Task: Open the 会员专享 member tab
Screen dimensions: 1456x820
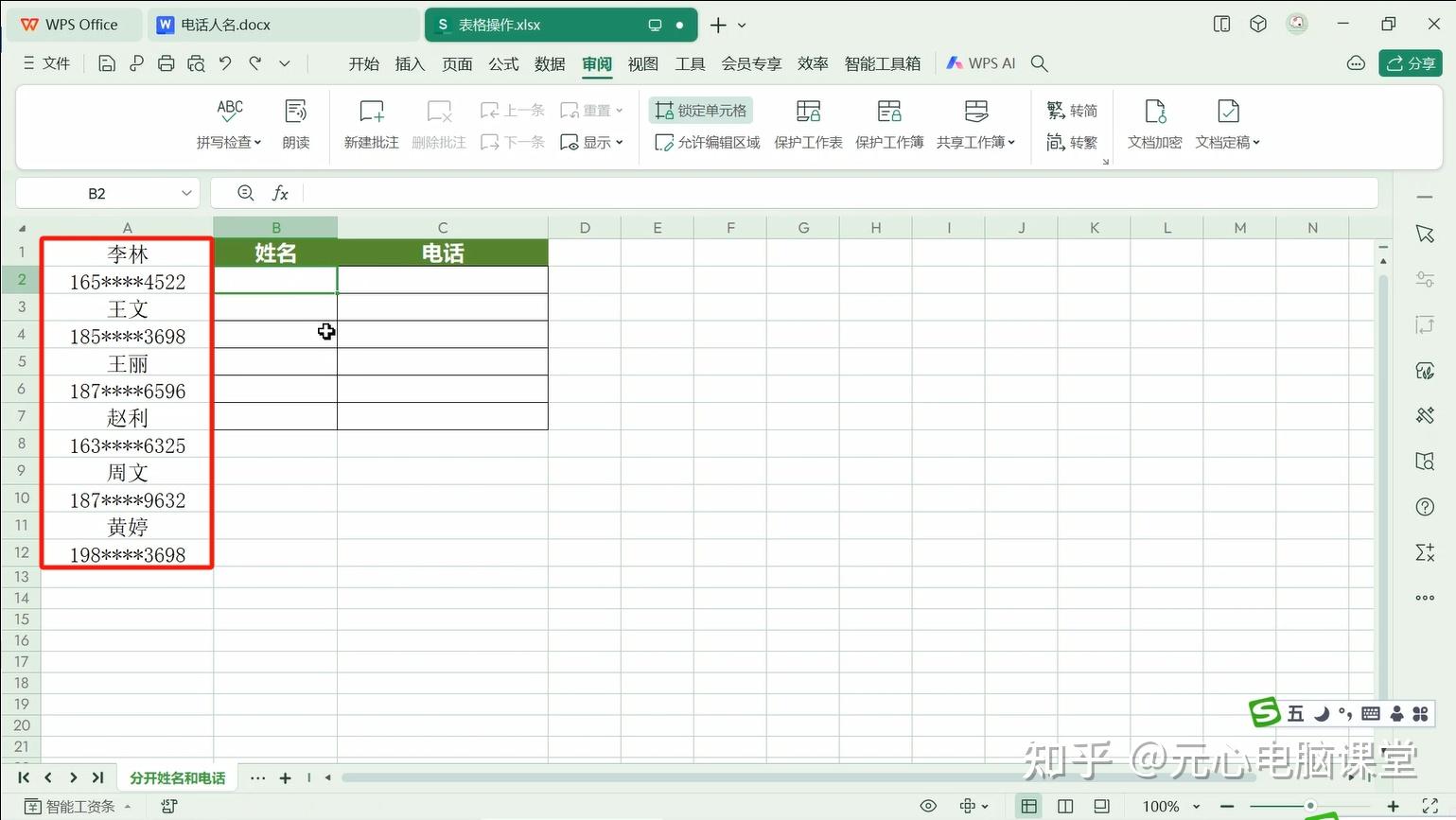Action: [x=751, y=63]
